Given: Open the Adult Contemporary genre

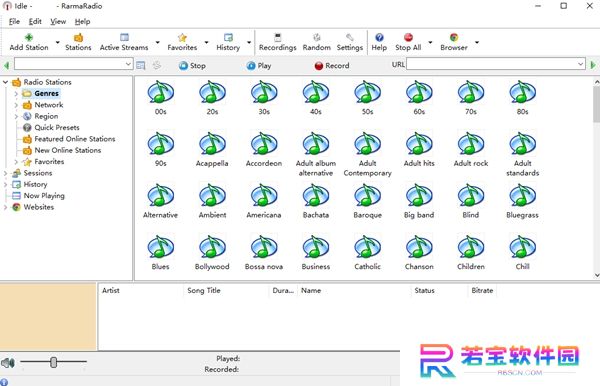Looking at the screenshot, I should click(x=367, y=155).
